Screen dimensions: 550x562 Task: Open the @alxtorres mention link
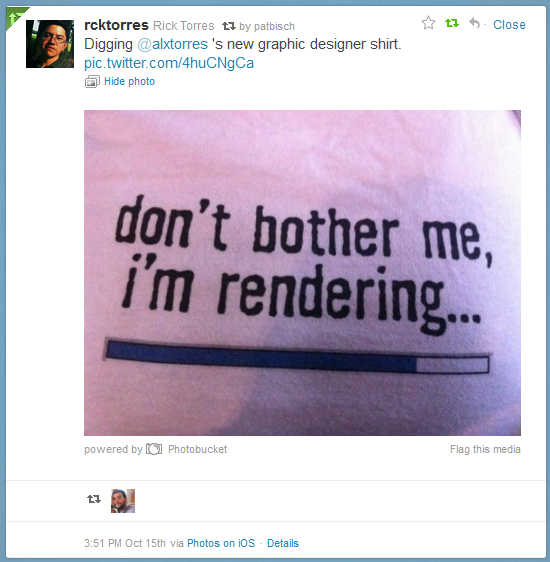click(x=172, y=44)
